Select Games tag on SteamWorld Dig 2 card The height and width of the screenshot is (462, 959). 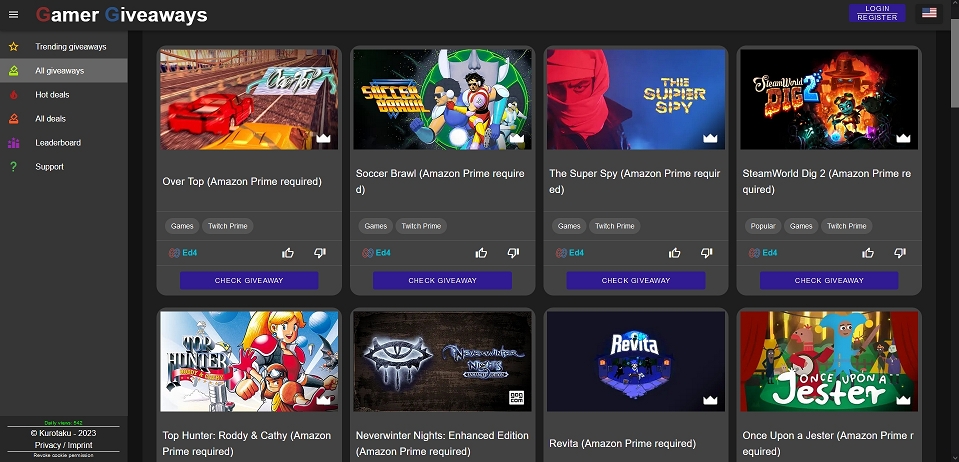(801, 226)
